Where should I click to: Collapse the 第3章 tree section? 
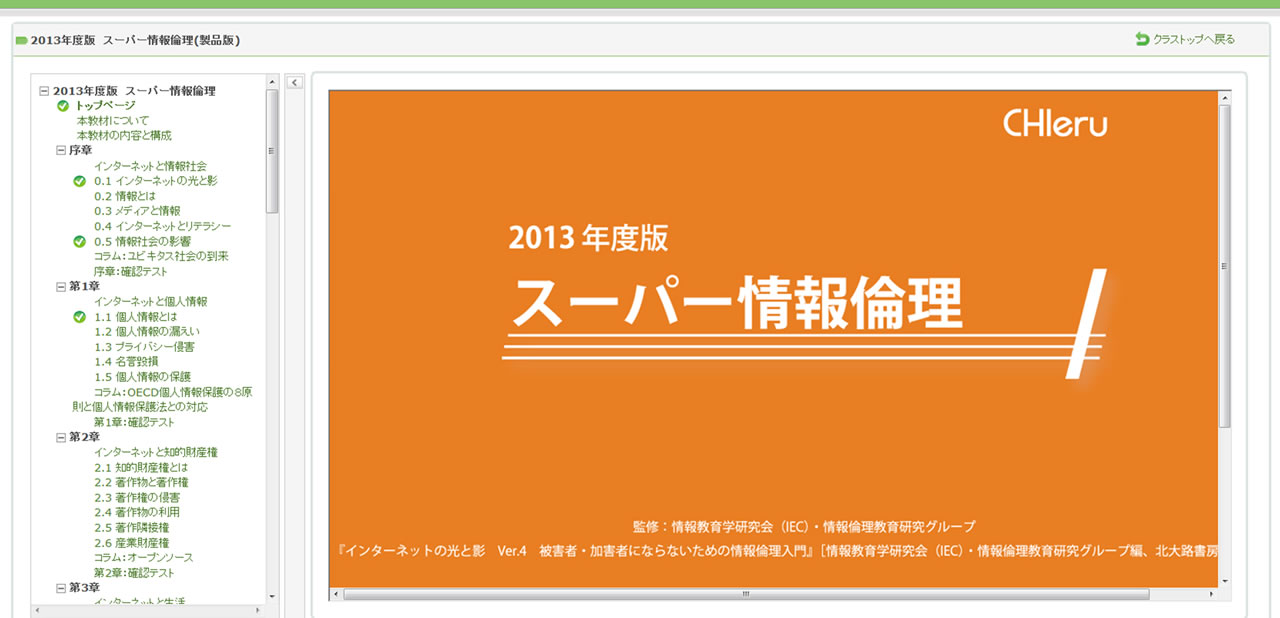[x=61, y=588]
